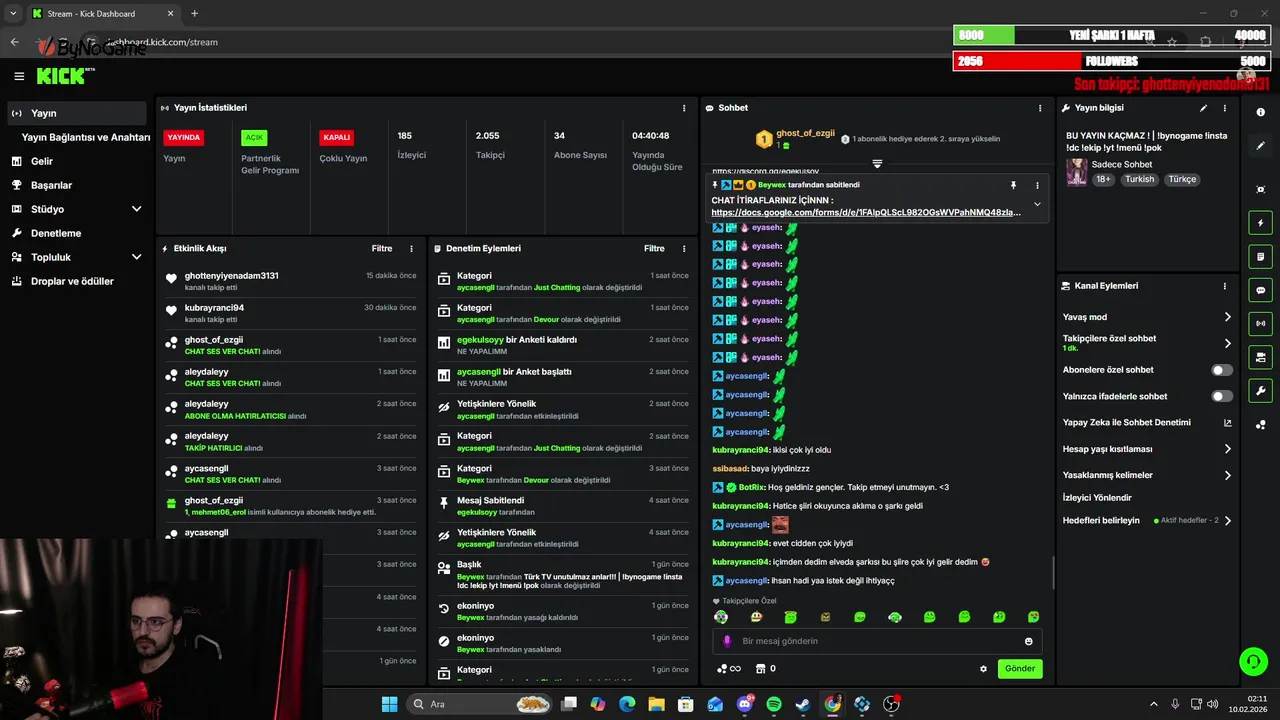Collapse the gifted sub leaderboard arrow in chat
The width and height of the screenshot is (1280, 720).
pyautogui.click(x=877, y=163)
